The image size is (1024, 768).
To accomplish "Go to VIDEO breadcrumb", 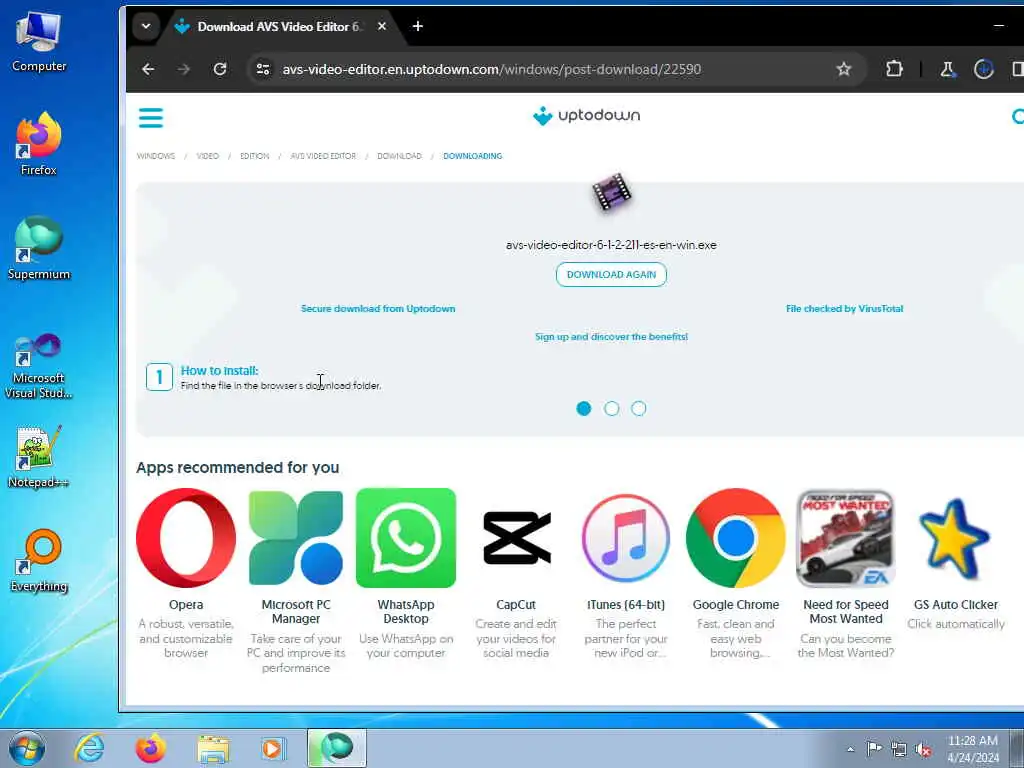I will [x=208, y=156].
